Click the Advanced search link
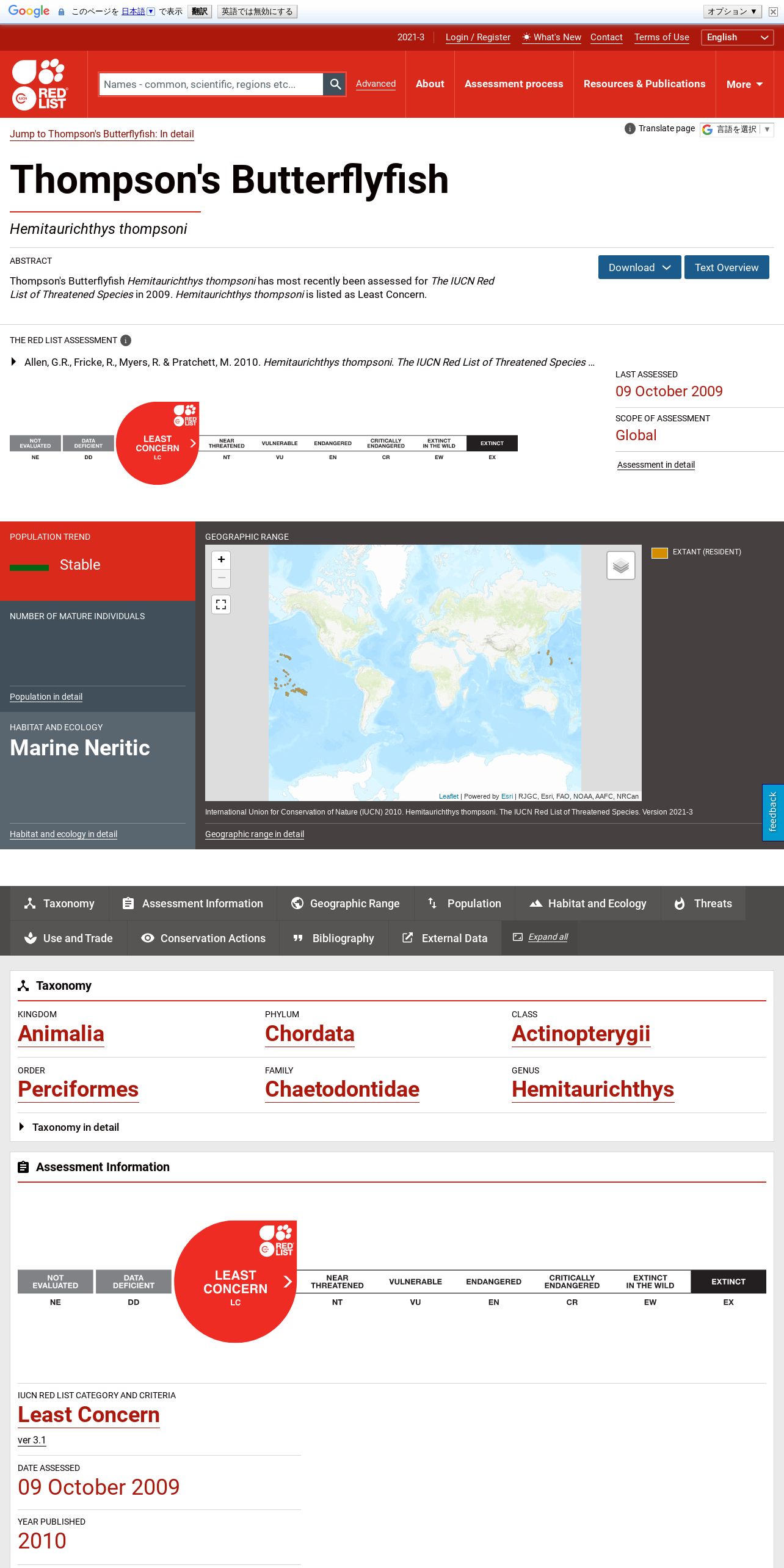 [x=376, y=84]
